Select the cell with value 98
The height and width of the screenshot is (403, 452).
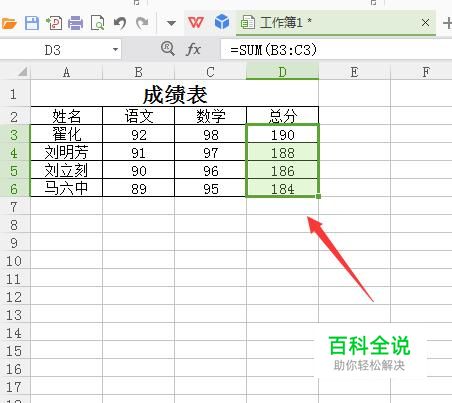(x=210, y=134)
